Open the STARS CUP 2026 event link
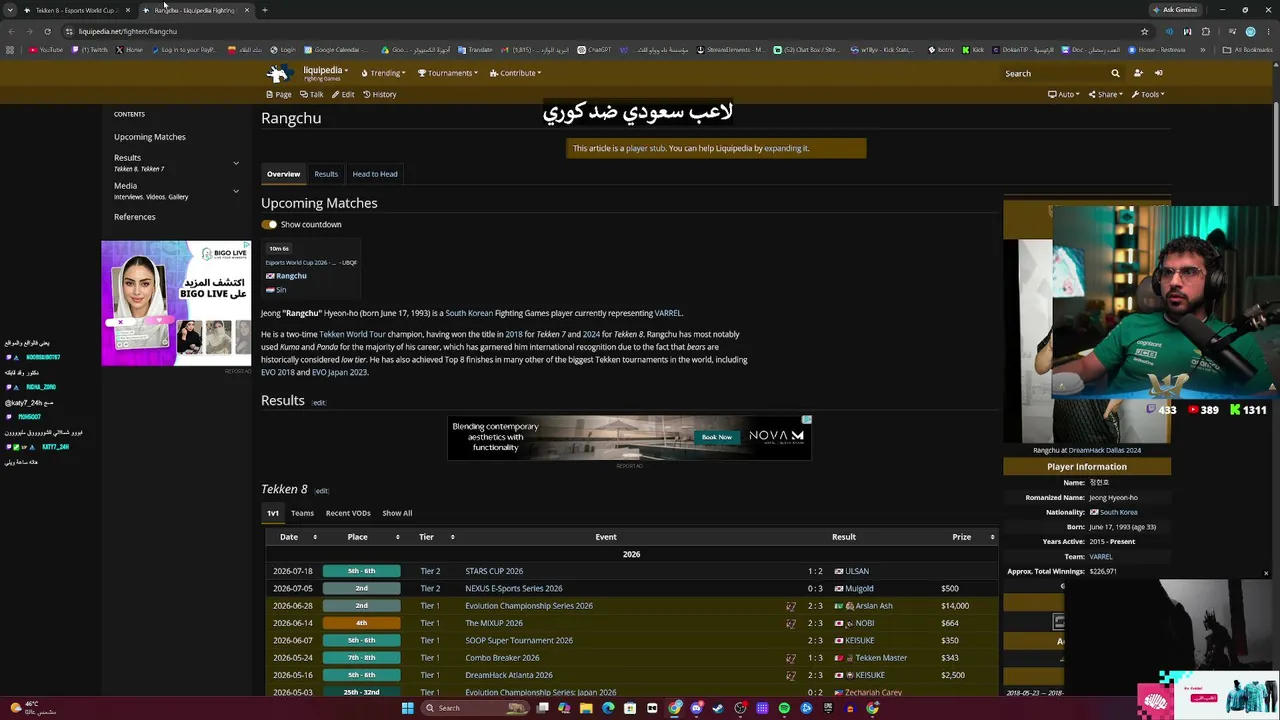Screen dimensions: 1280x720 coord(494,571)
